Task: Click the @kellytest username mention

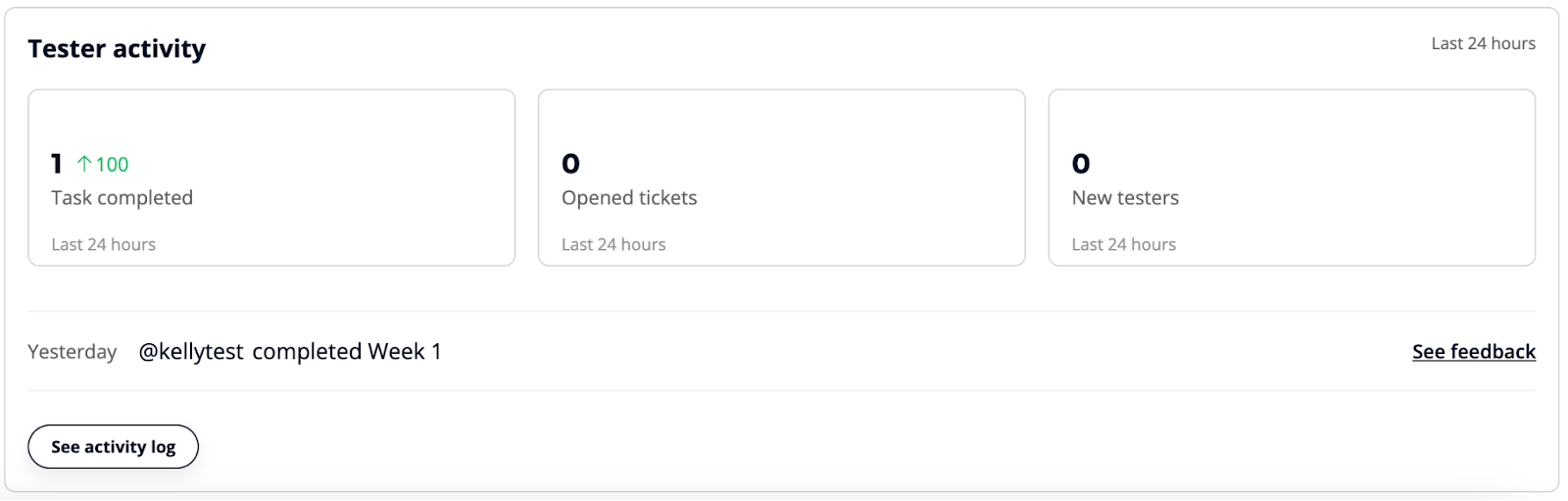Action: click(x=191, y=352)
